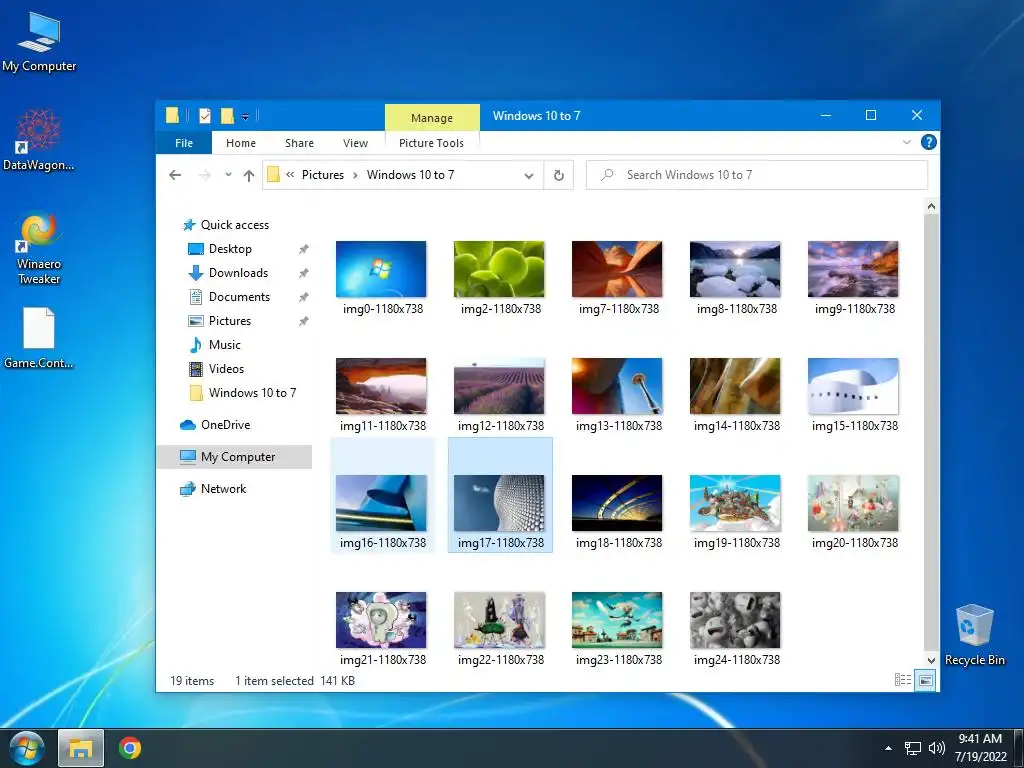
Task: Unpin Pictures using its pin icon
Action: [x=304, y=321]
